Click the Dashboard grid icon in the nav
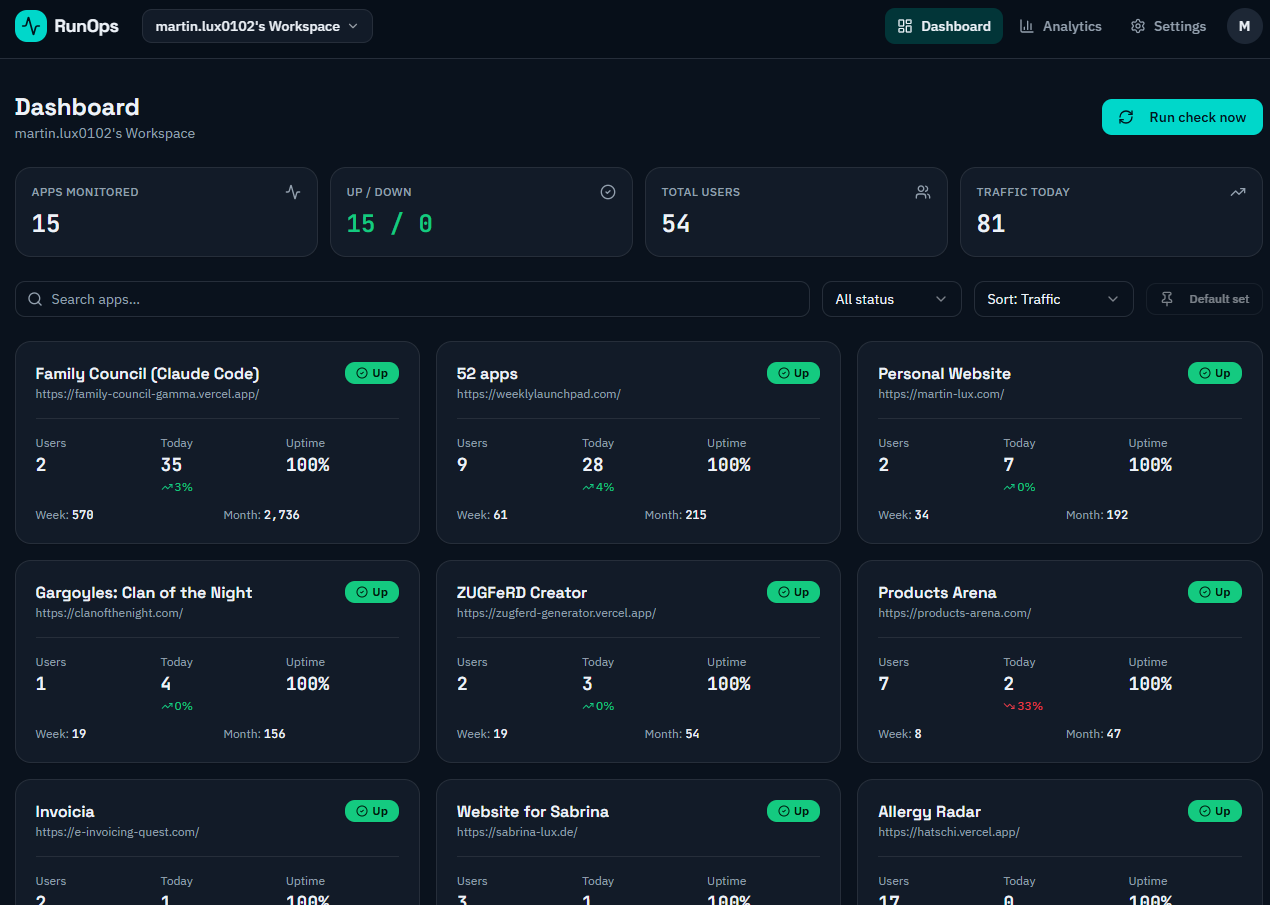 click(905, 26)
